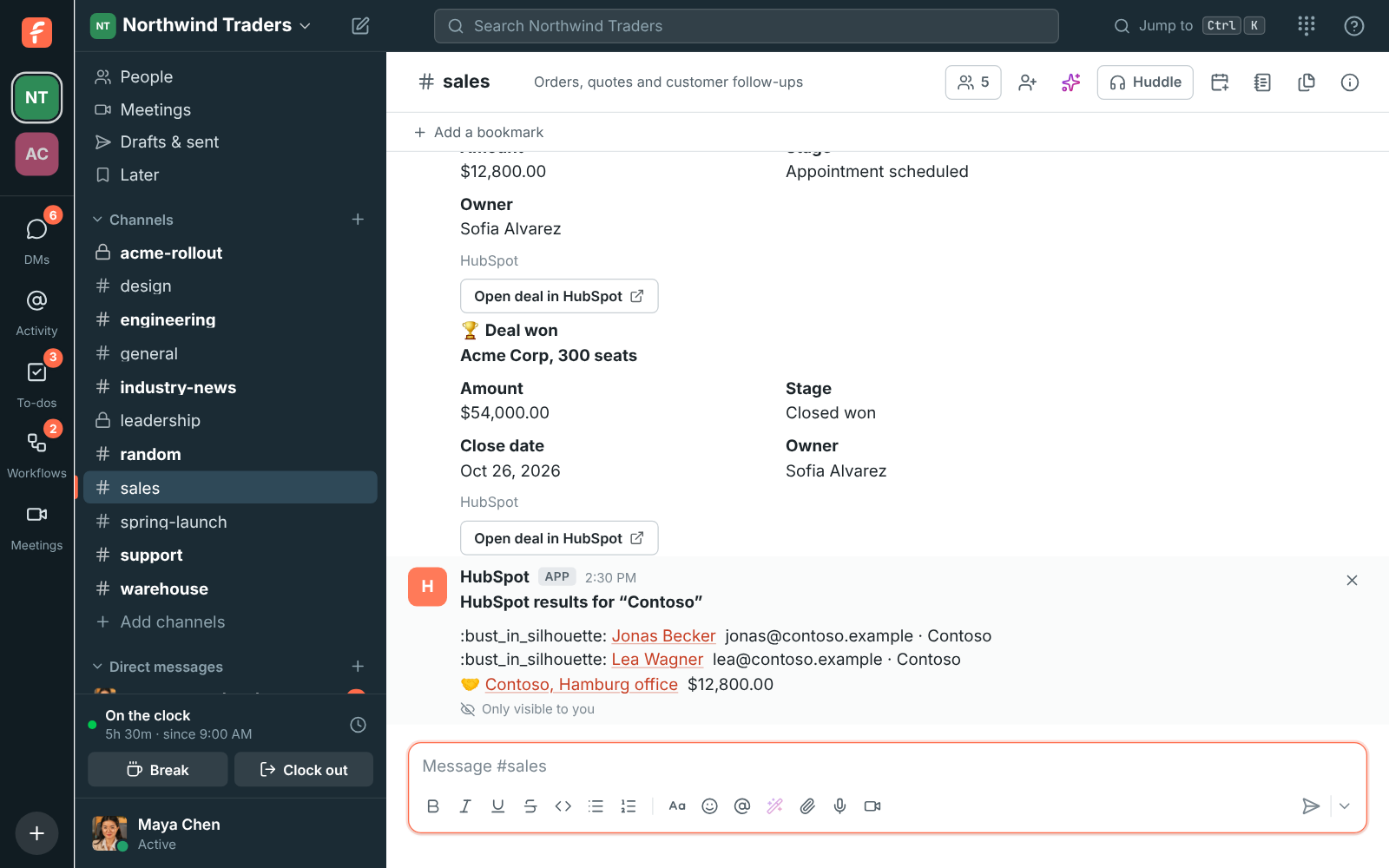Open Contoso, Hamburg office deal link
This screenshot has height=868, width=1389.
[581, 685]
